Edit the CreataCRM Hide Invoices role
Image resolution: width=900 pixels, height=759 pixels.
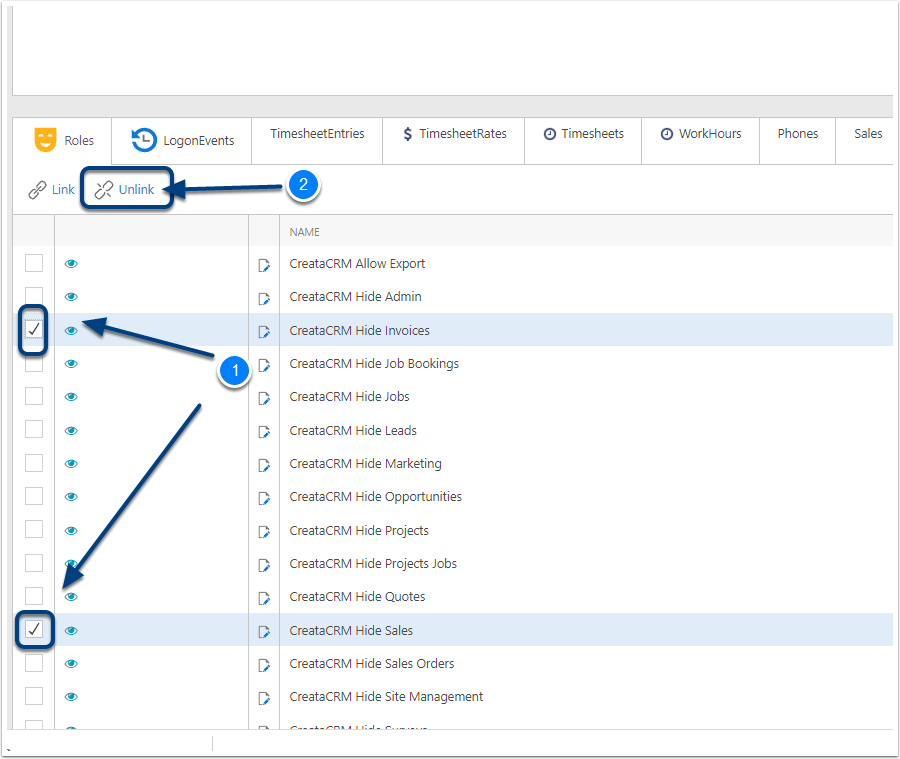[264, 332]
